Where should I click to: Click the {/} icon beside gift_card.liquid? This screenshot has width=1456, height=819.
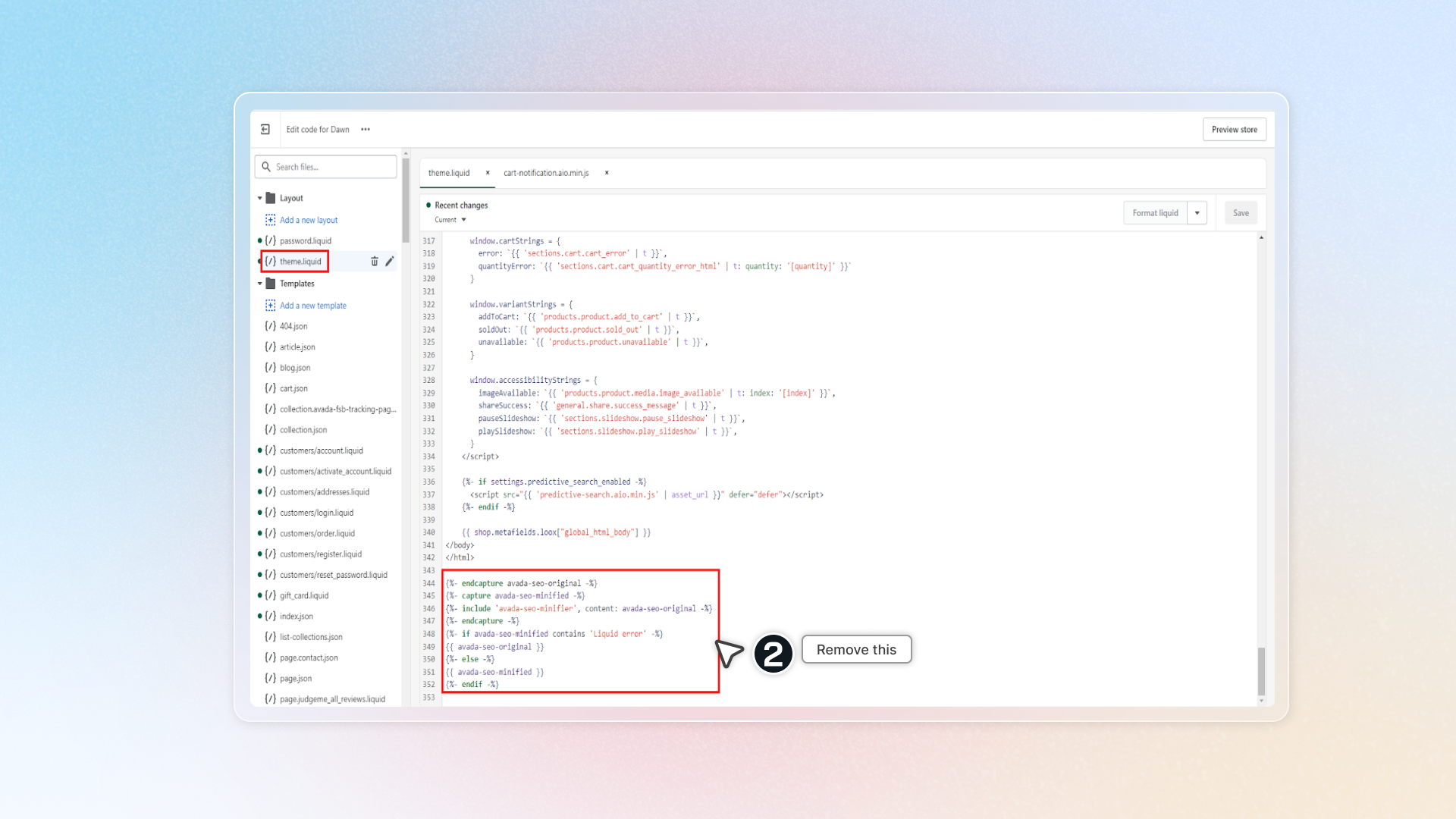[x=270, y=595]
